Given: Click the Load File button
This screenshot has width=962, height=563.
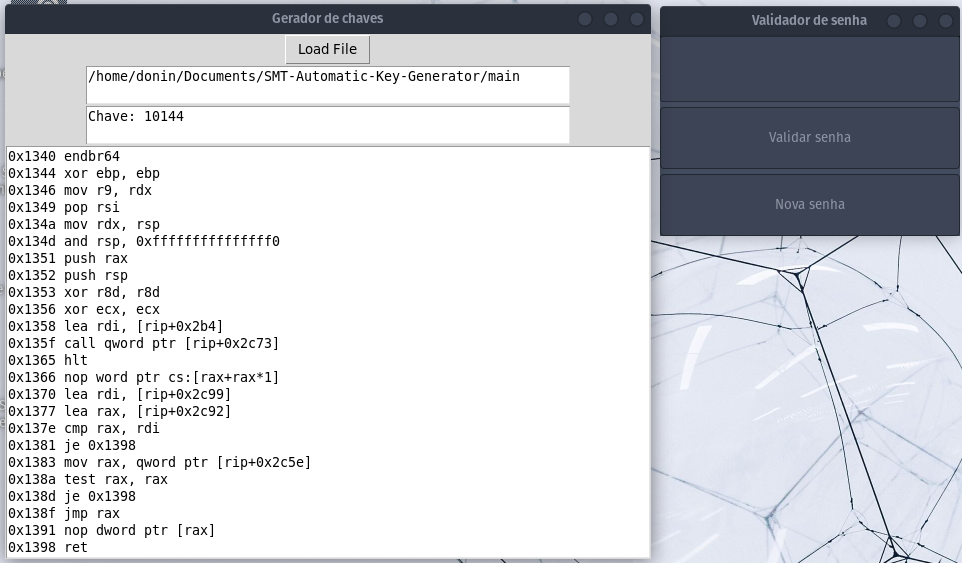Looking at the screenshot, I should (x=327, y=49).
